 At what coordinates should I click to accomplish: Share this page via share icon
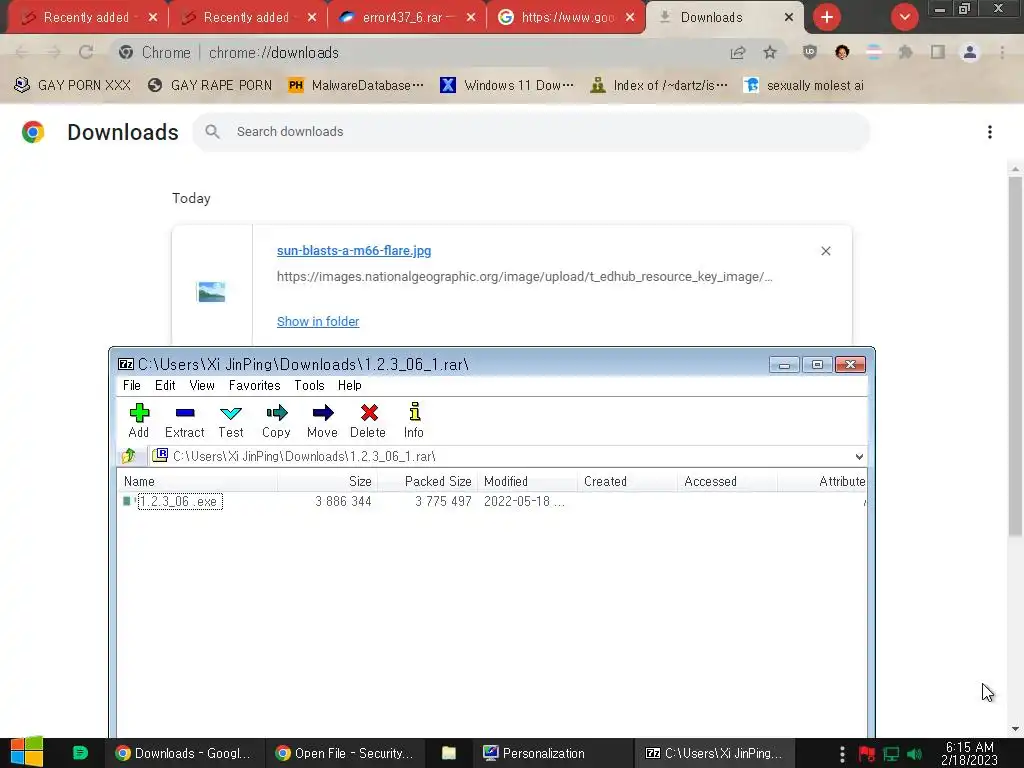click(x=738, y=53)
